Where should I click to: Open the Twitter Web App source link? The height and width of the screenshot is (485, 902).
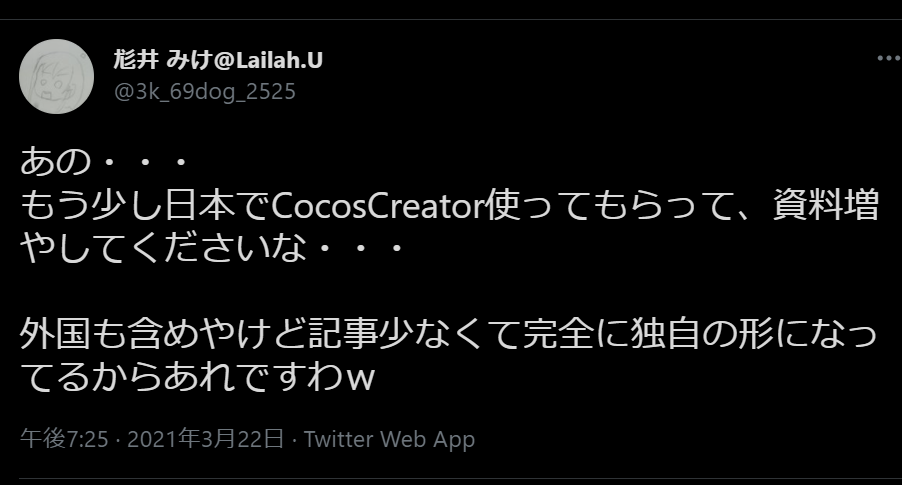tap(389, 439)
